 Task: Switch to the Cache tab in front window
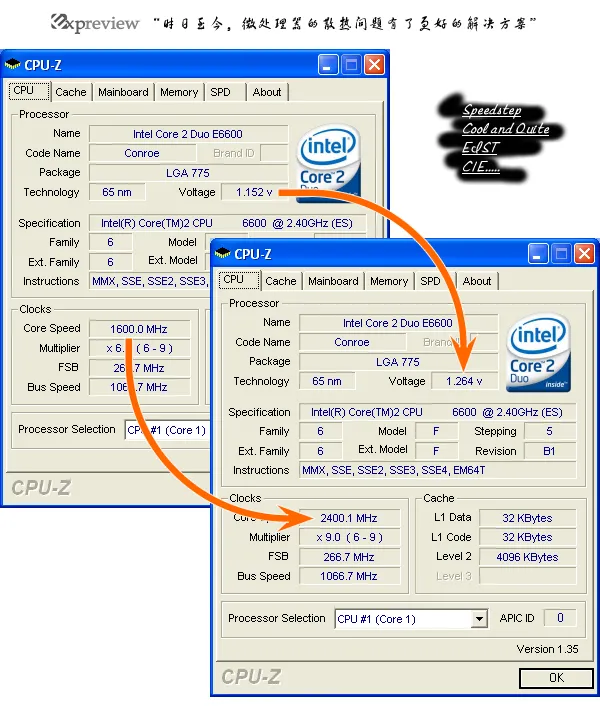pyautogui.click(x=281, y=281)
